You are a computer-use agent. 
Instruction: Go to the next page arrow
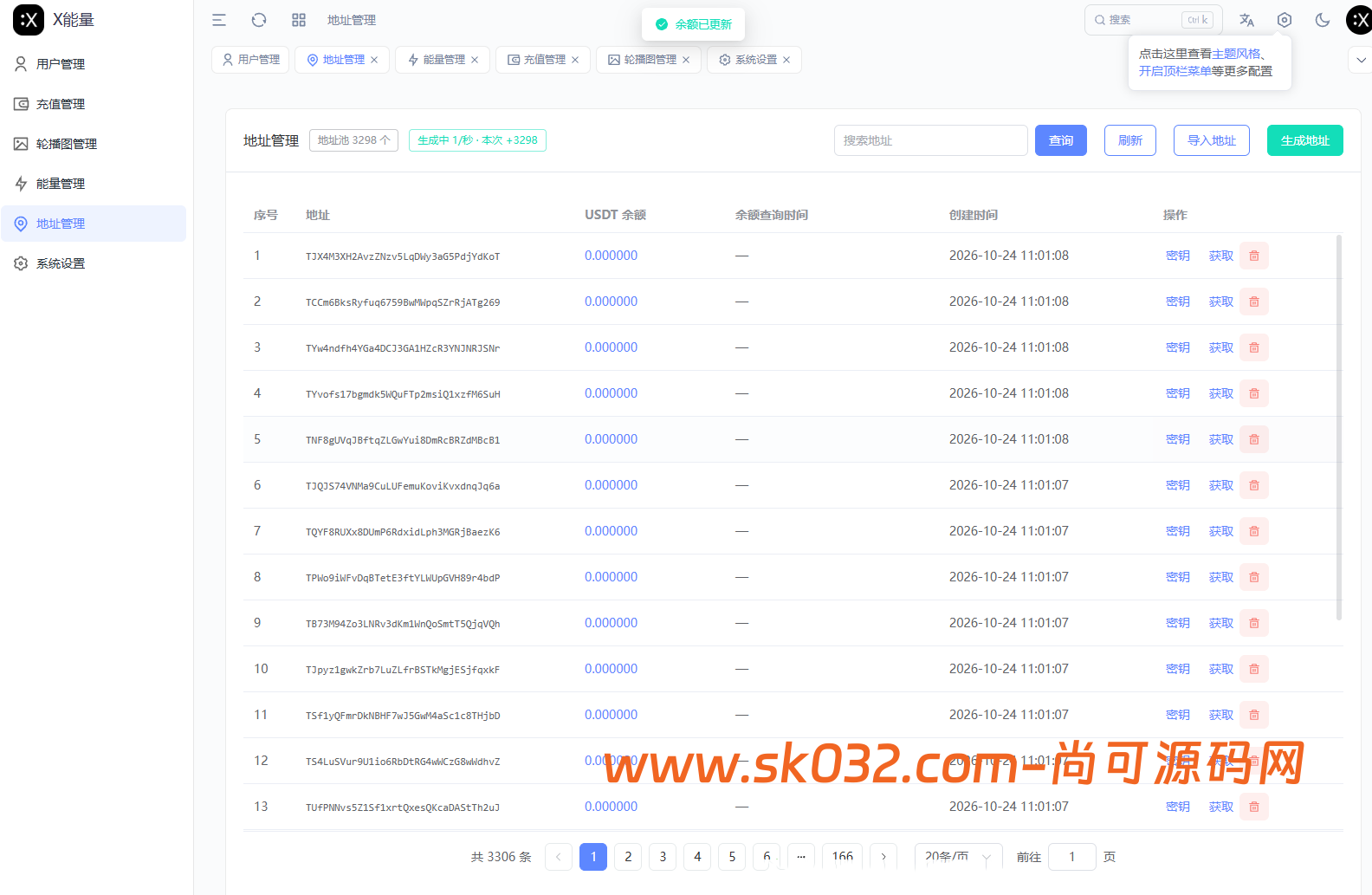(883, 857)
